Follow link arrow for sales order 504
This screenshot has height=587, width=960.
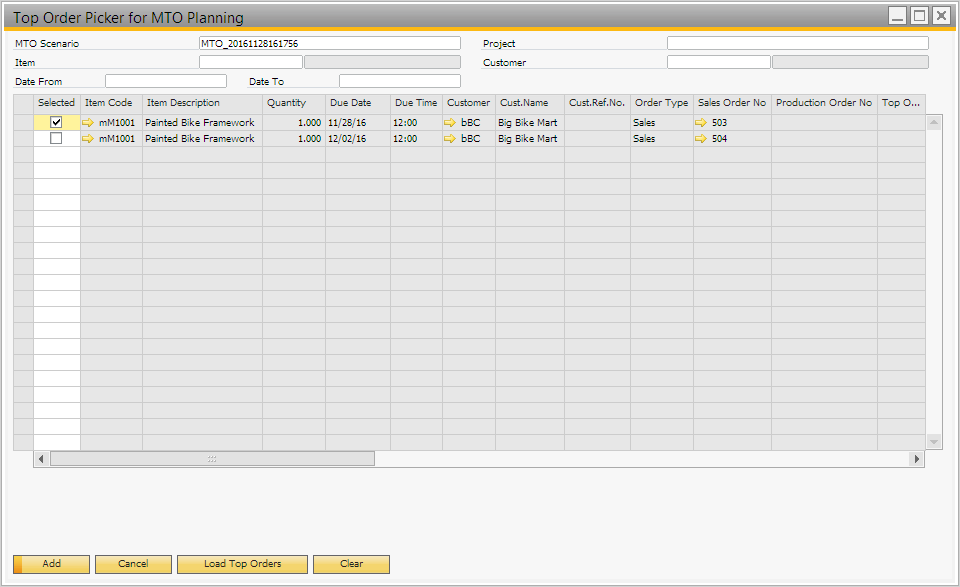point(701,139)
